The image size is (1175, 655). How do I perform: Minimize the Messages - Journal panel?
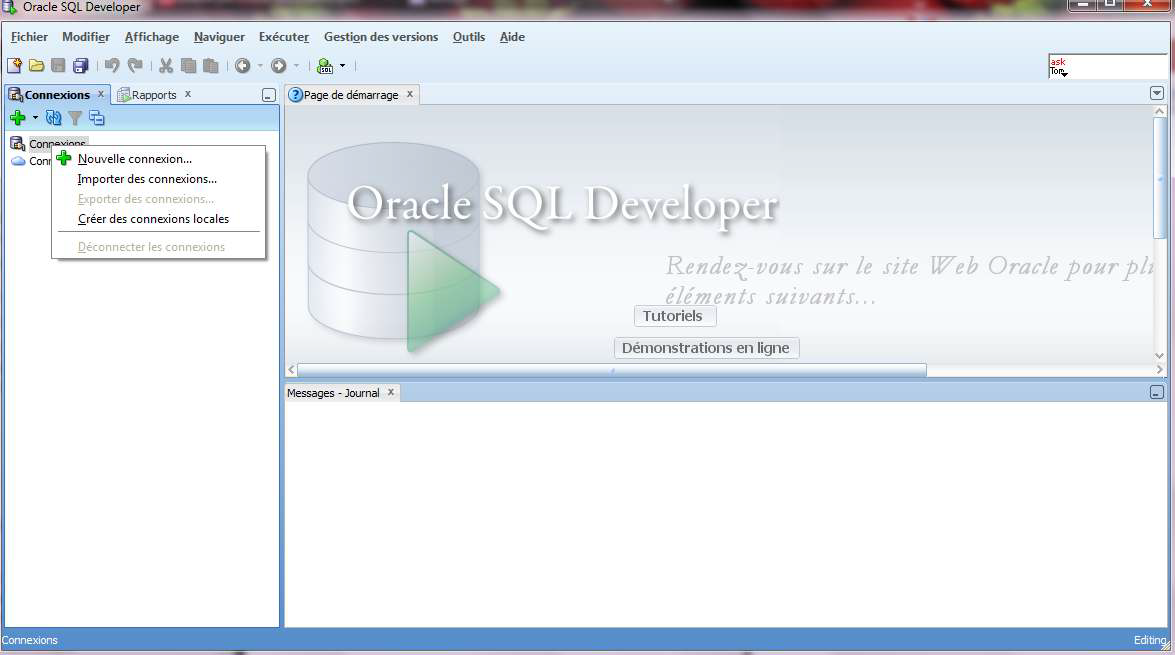(1156, 393)
